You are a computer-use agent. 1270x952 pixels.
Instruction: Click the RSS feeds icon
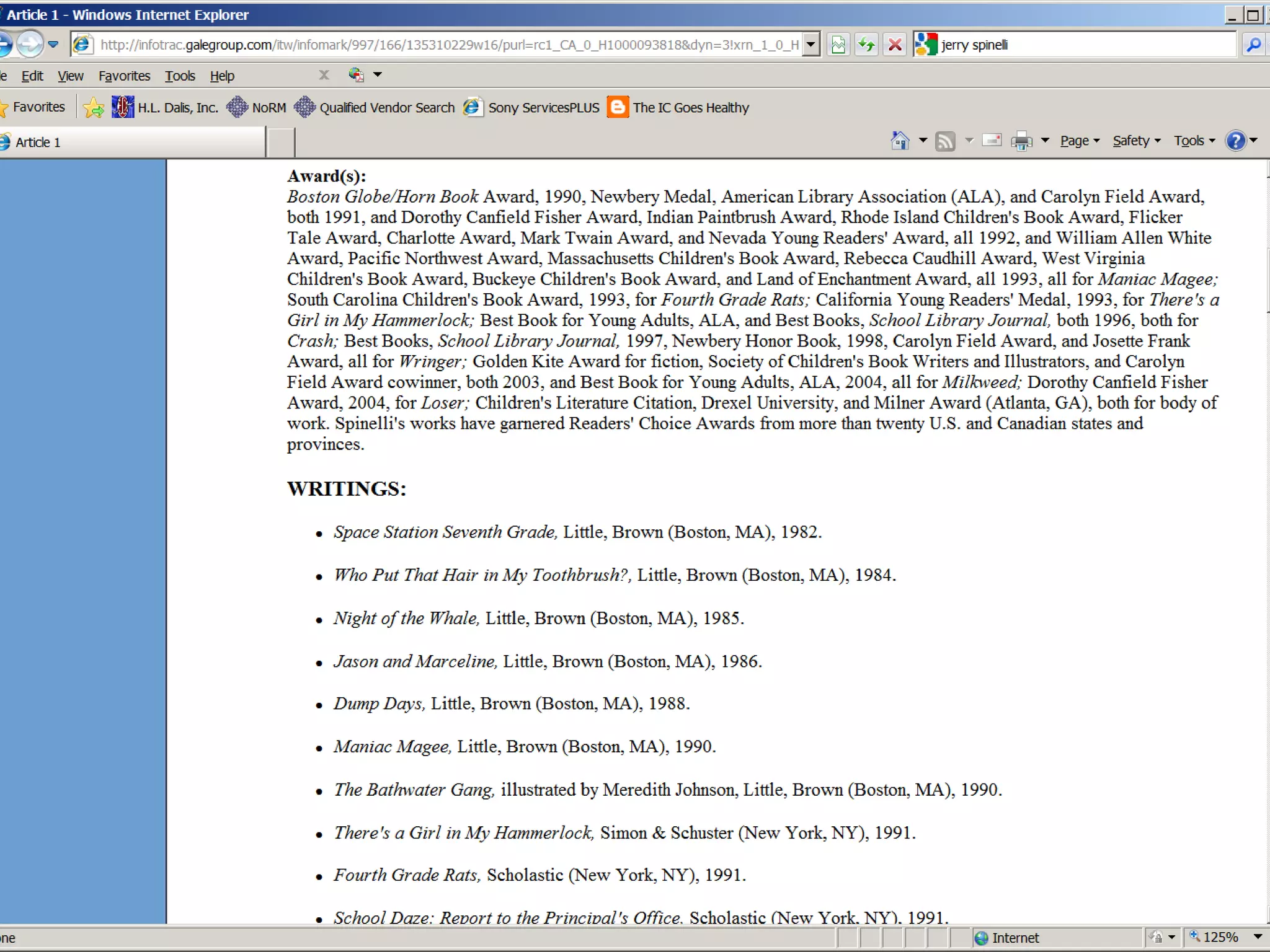point(945,141)
